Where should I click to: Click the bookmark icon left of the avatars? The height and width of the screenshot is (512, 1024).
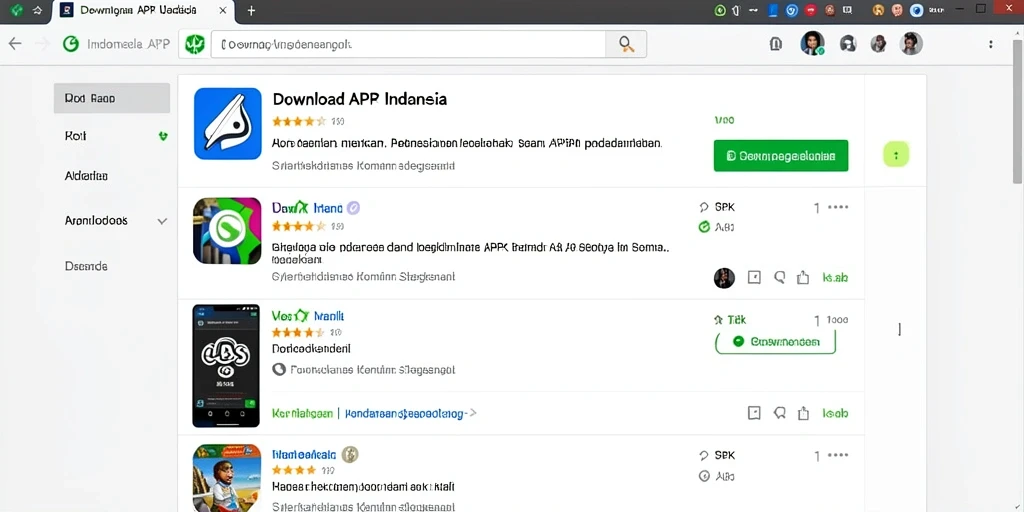[776, 44]
